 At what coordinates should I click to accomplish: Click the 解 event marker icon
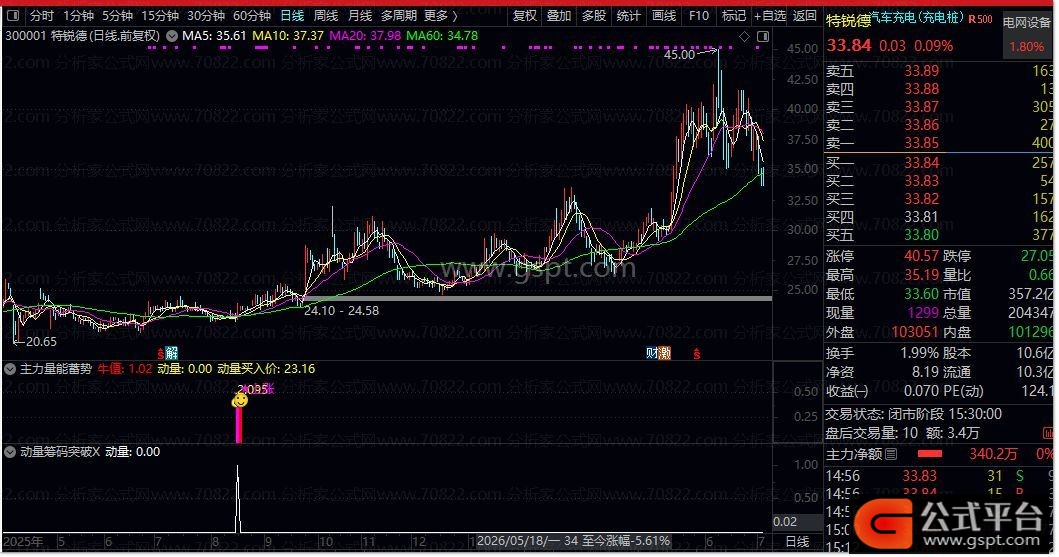click(x=172, y=353)
